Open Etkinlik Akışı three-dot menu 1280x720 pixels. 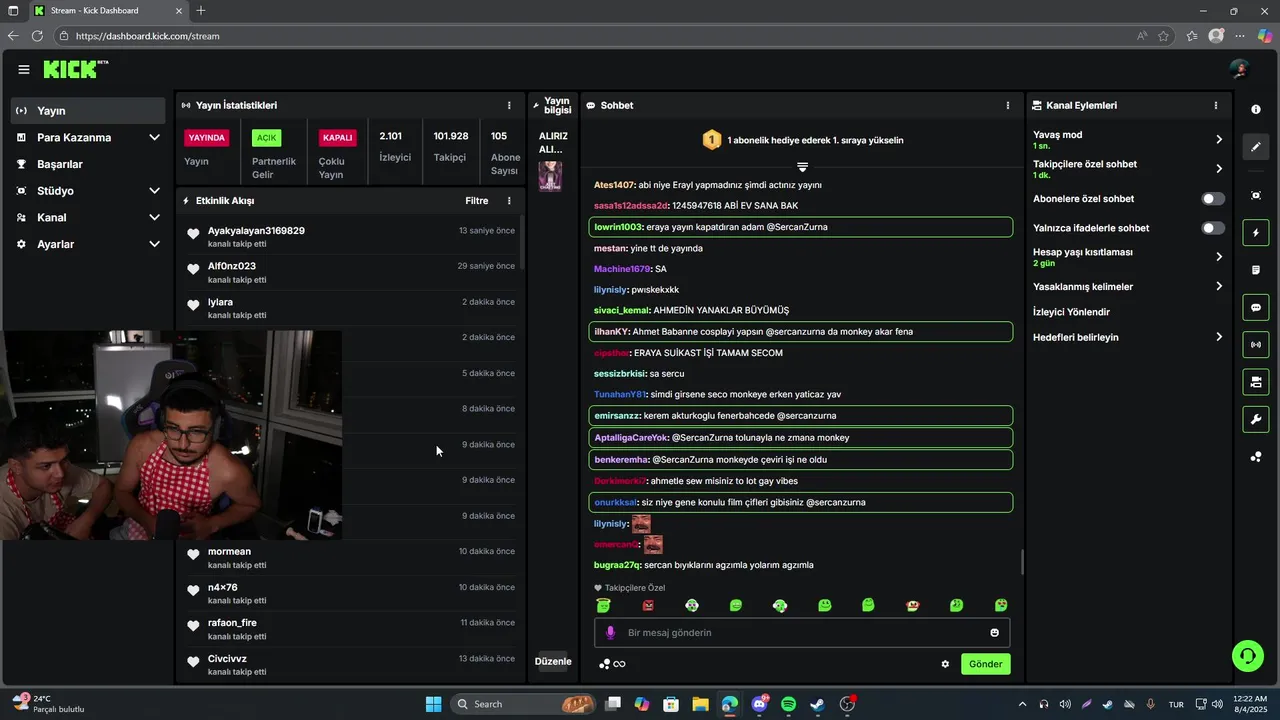pos(509,201)
